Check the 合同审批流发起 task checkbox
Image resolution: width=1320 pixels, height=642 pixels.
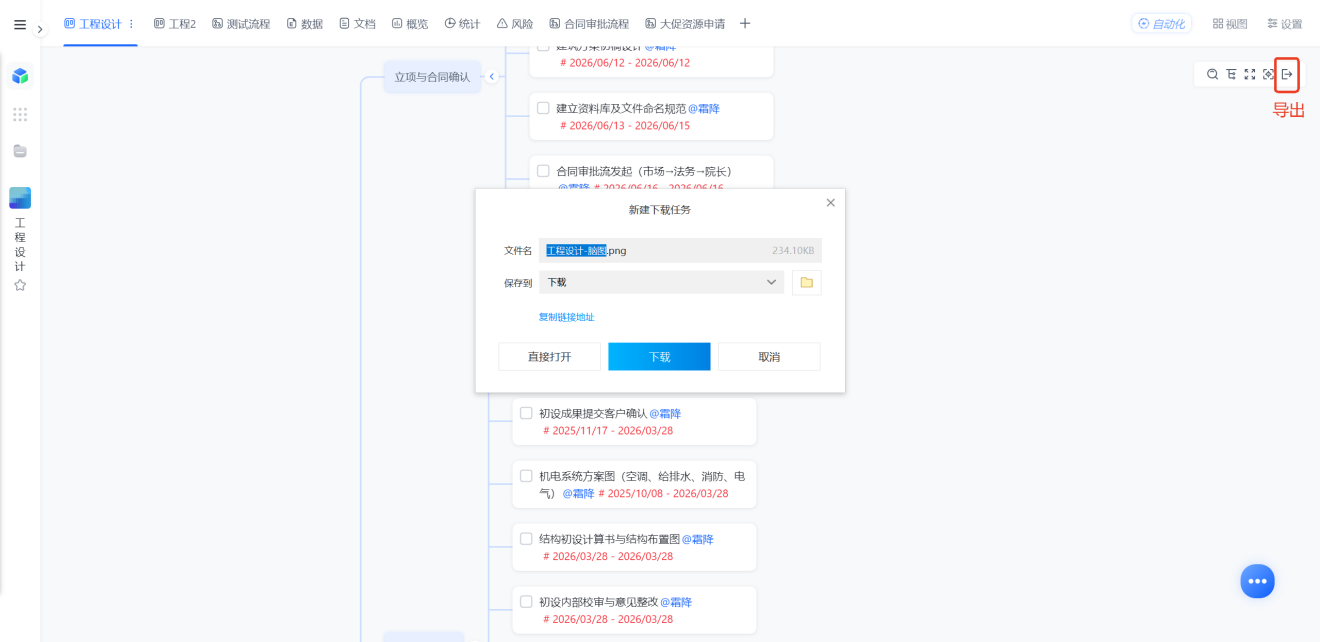pos(543,171)
